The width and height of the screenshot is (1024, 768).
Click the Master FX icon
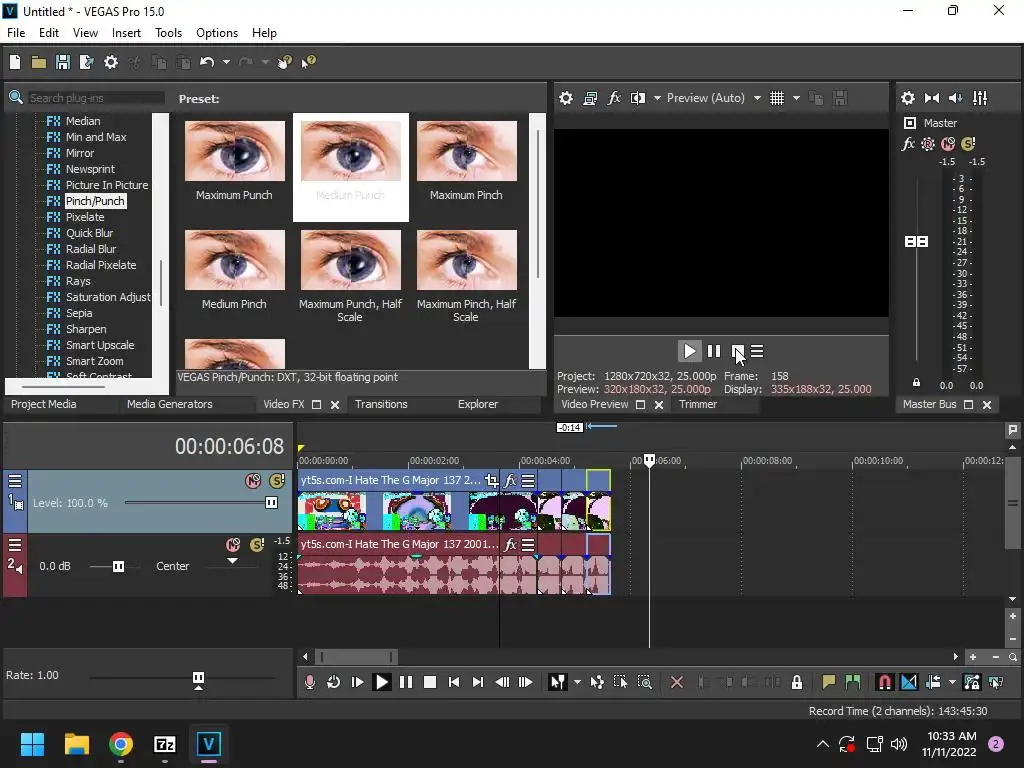coord(908,144)
